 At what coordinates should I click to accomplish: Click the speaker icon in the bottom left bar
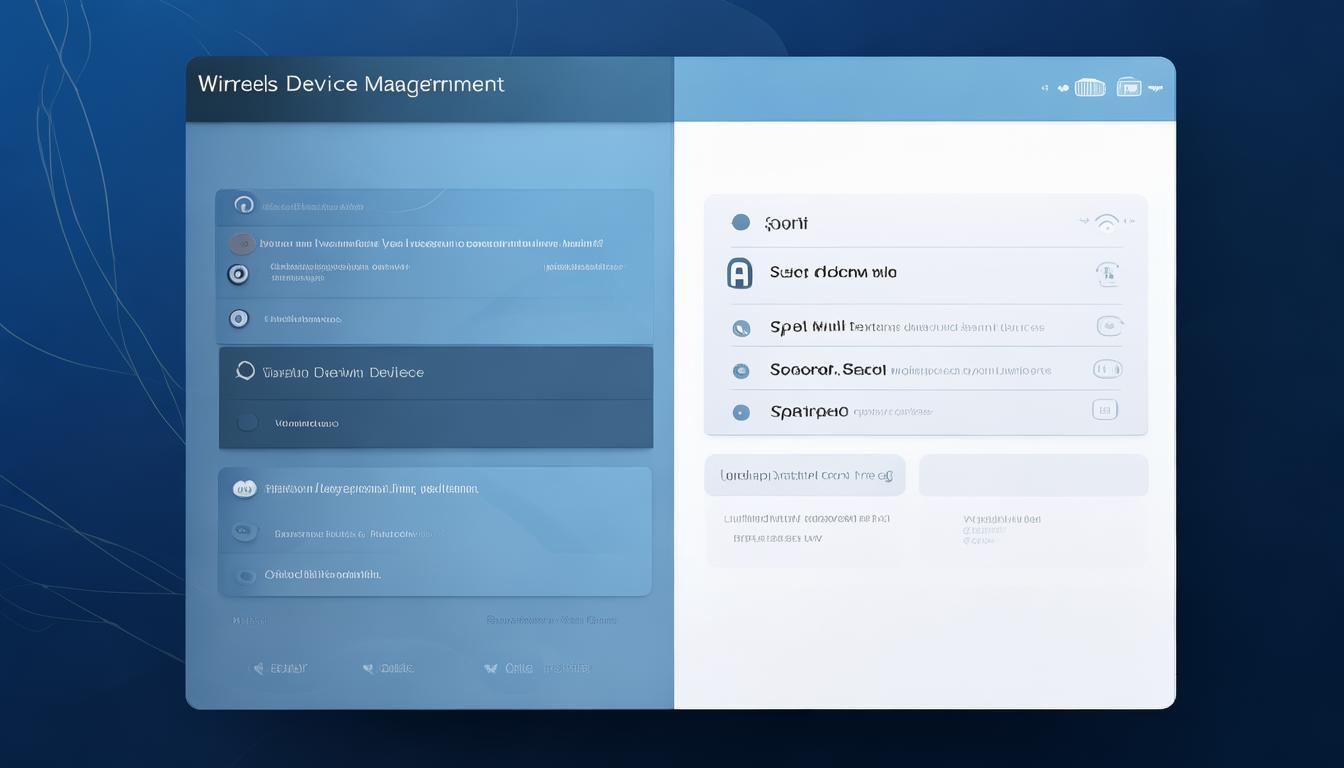pos(259,668)
